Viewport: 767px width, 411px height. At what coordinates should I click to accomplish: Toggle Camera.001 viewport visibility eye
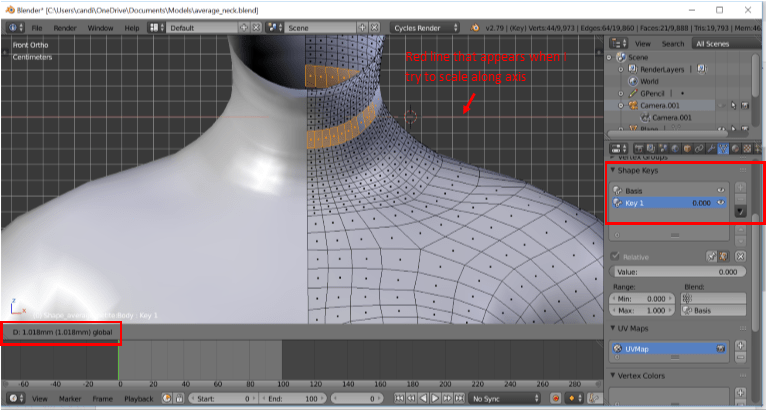point(722,105)
